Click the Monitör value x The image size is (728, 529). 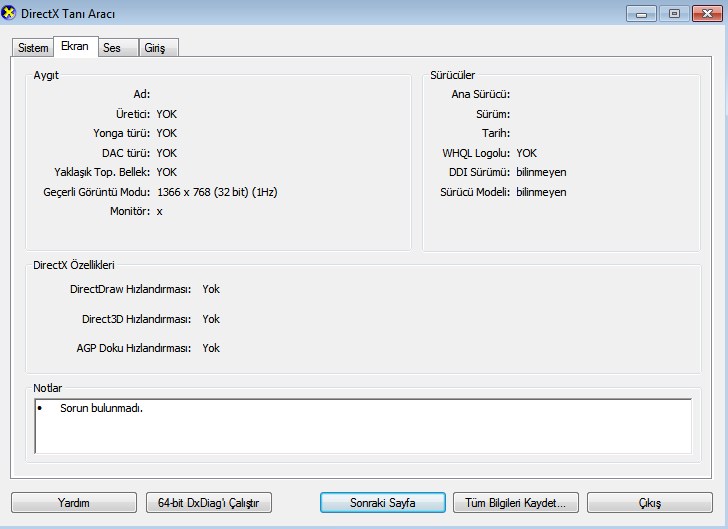[x=159, y=212]
